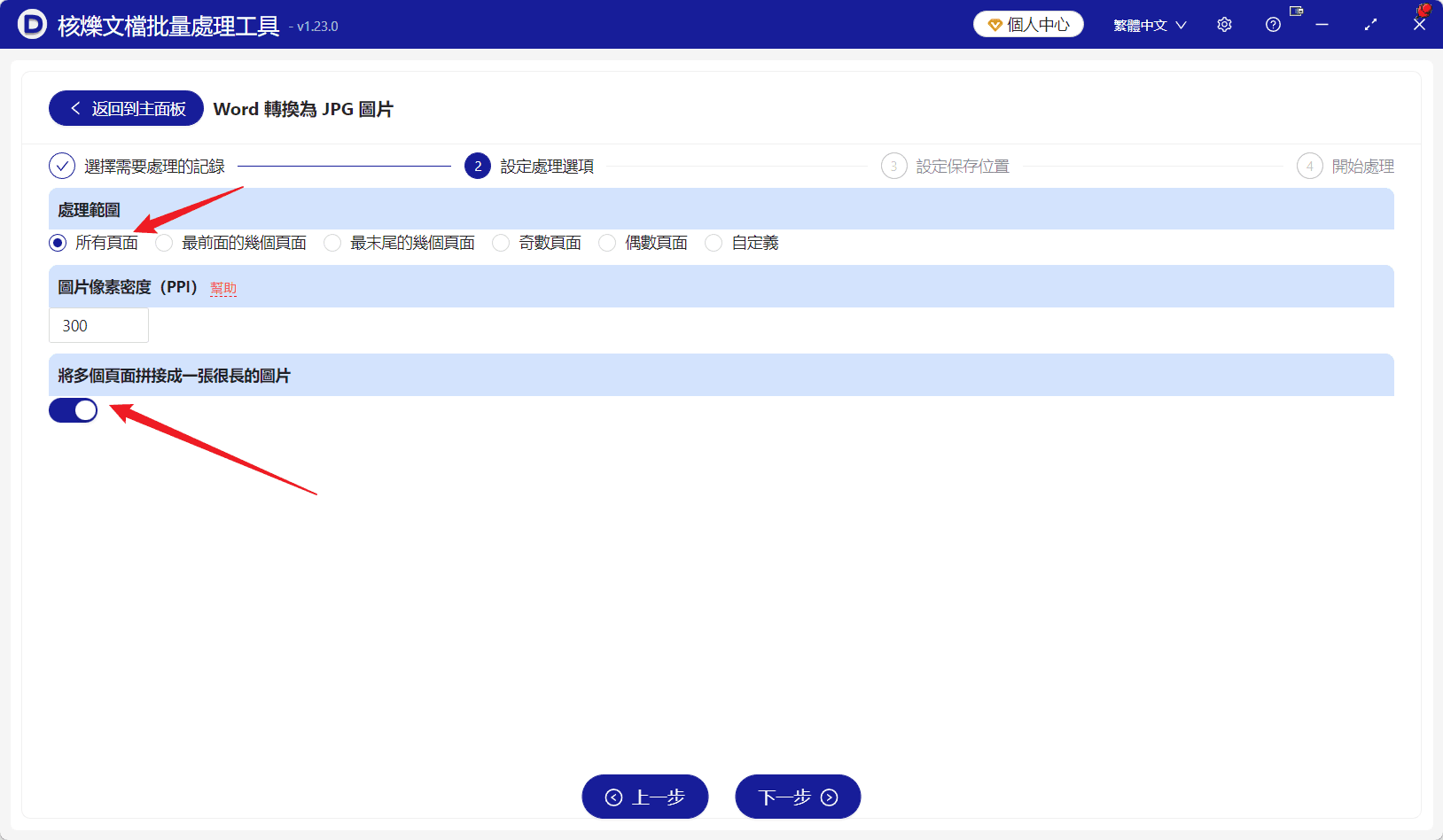Click the 圖片像素密度（PPI）label

click(128, 287)
